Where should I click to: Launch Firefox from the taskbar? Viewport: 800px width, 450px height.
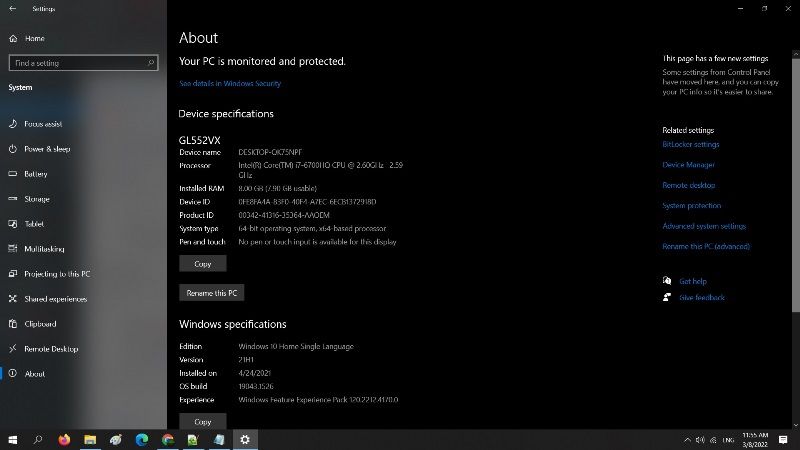coord(64,439)
